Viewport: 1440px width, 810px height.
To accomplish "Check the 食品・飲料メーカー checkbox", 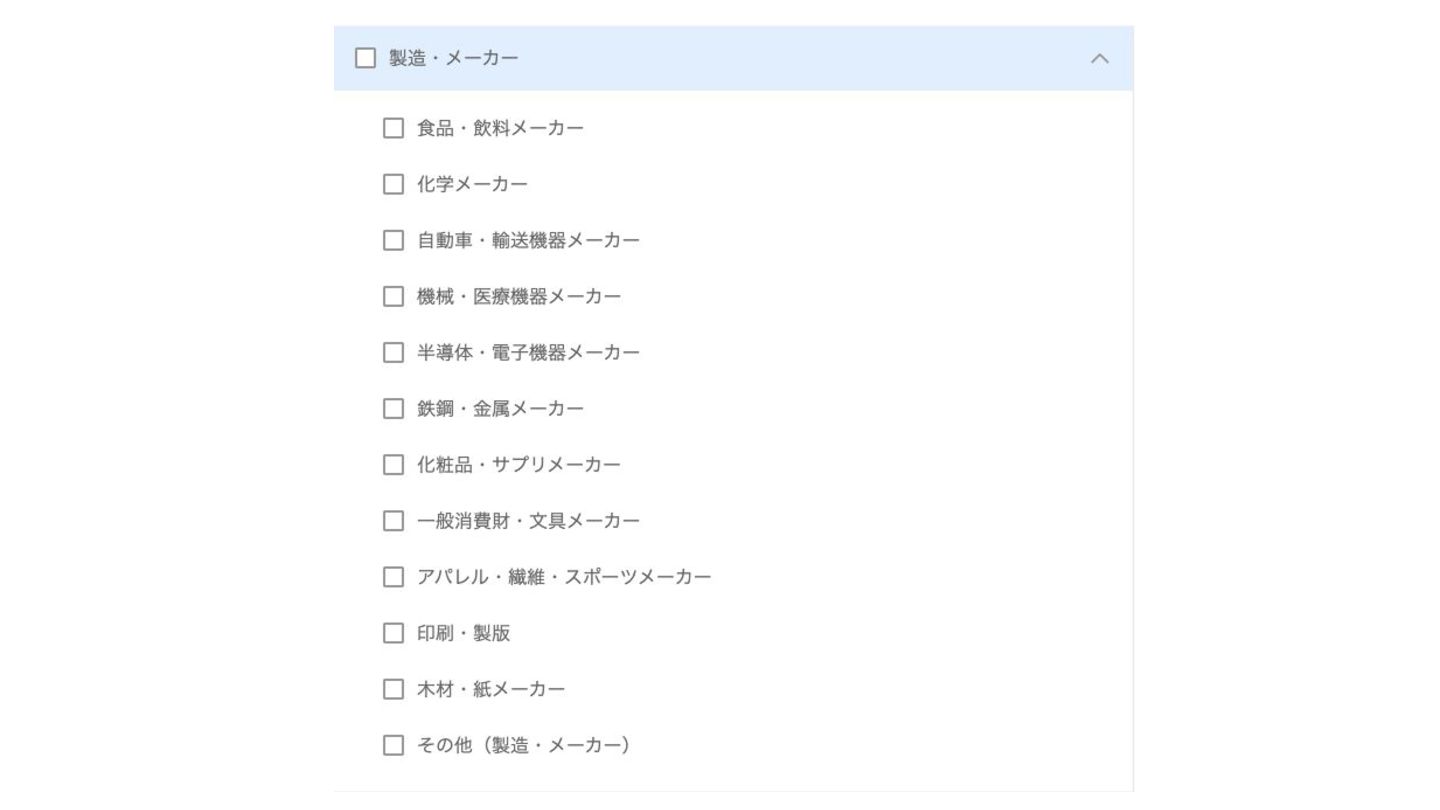I will [x=393, y=128].
